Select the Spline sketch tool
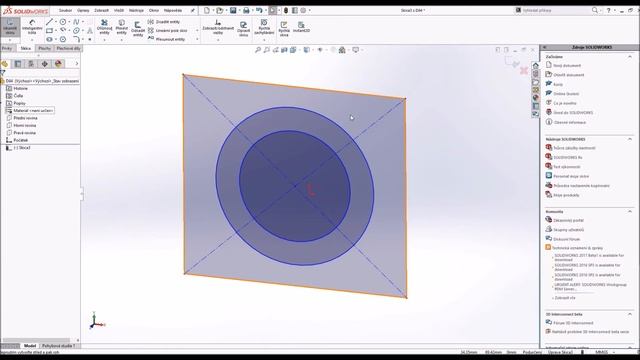This screenshot has height=360, width=640. pyautogui.click(x=76, y=22)
